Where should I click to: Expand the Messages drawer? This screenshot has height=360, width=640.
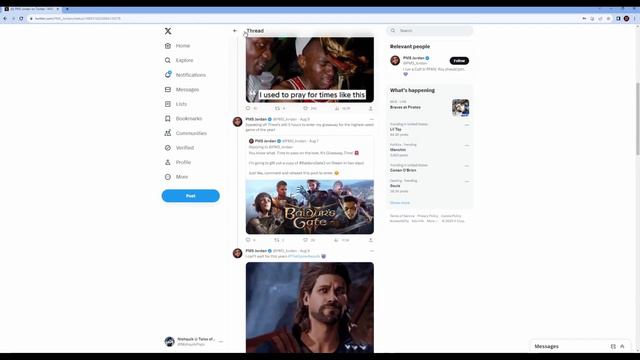622,346
